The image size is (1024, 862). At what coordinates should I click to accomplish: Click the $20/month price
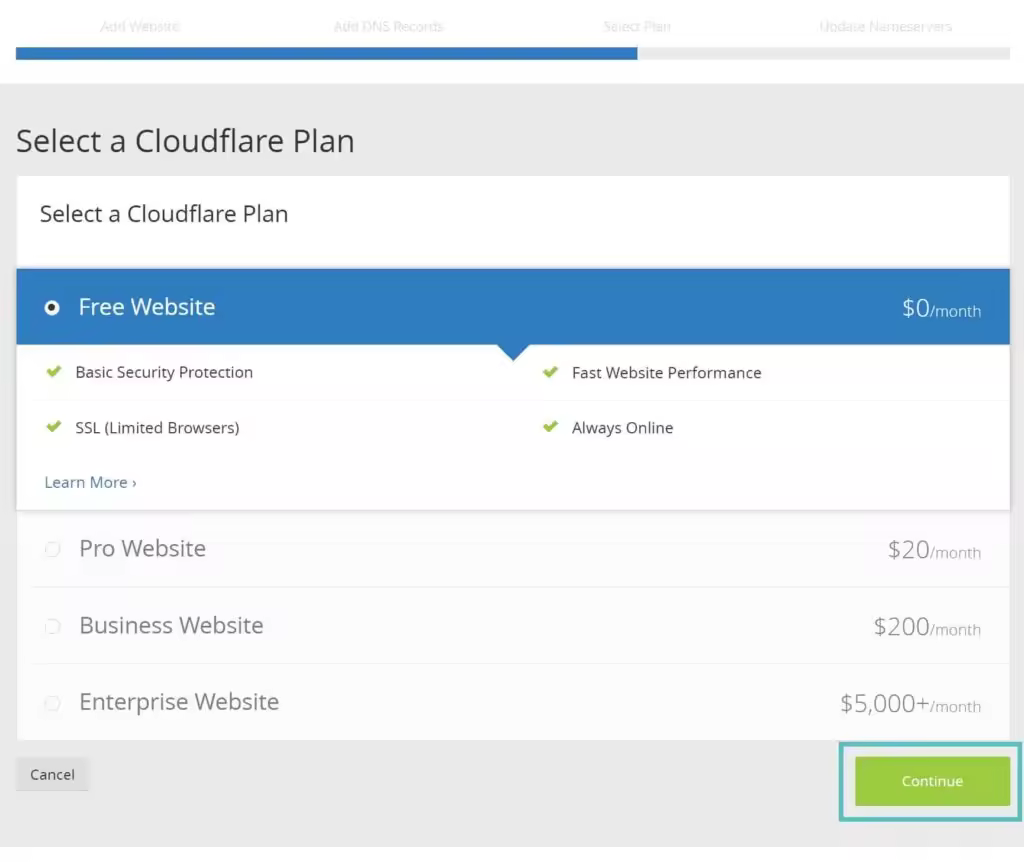(934, 550)
